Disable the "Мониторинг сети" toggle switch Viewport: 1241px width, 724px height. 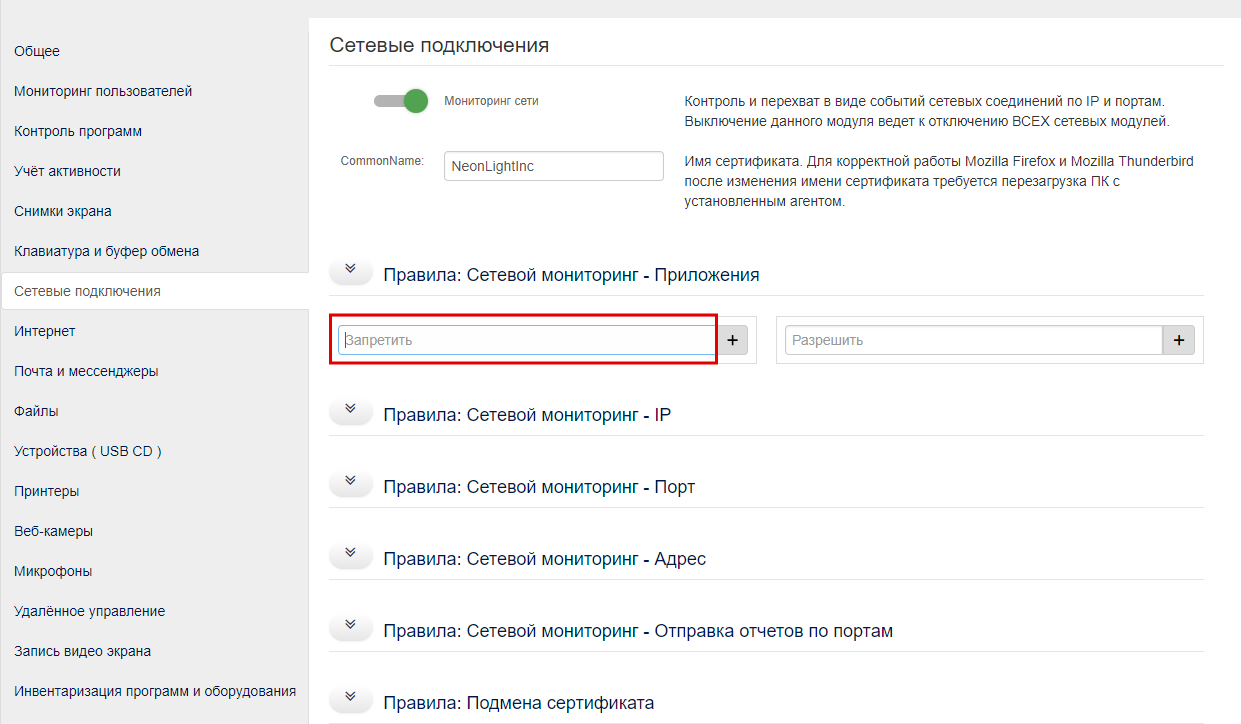point(400,101)
